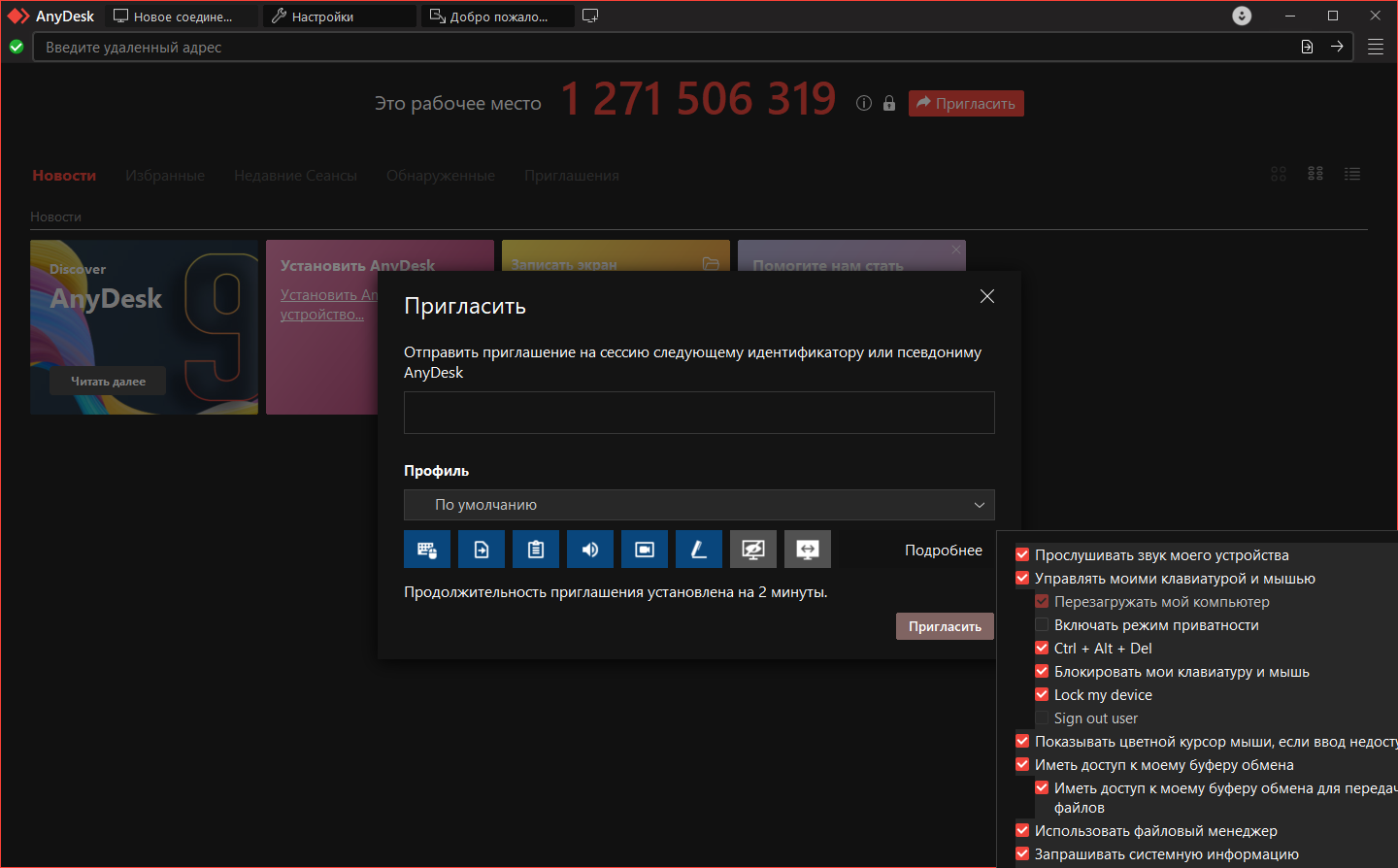Toggle the privacy mode crossed-eye monitor icon
The width and height of the screenshot is (1398, 868).
753,550
